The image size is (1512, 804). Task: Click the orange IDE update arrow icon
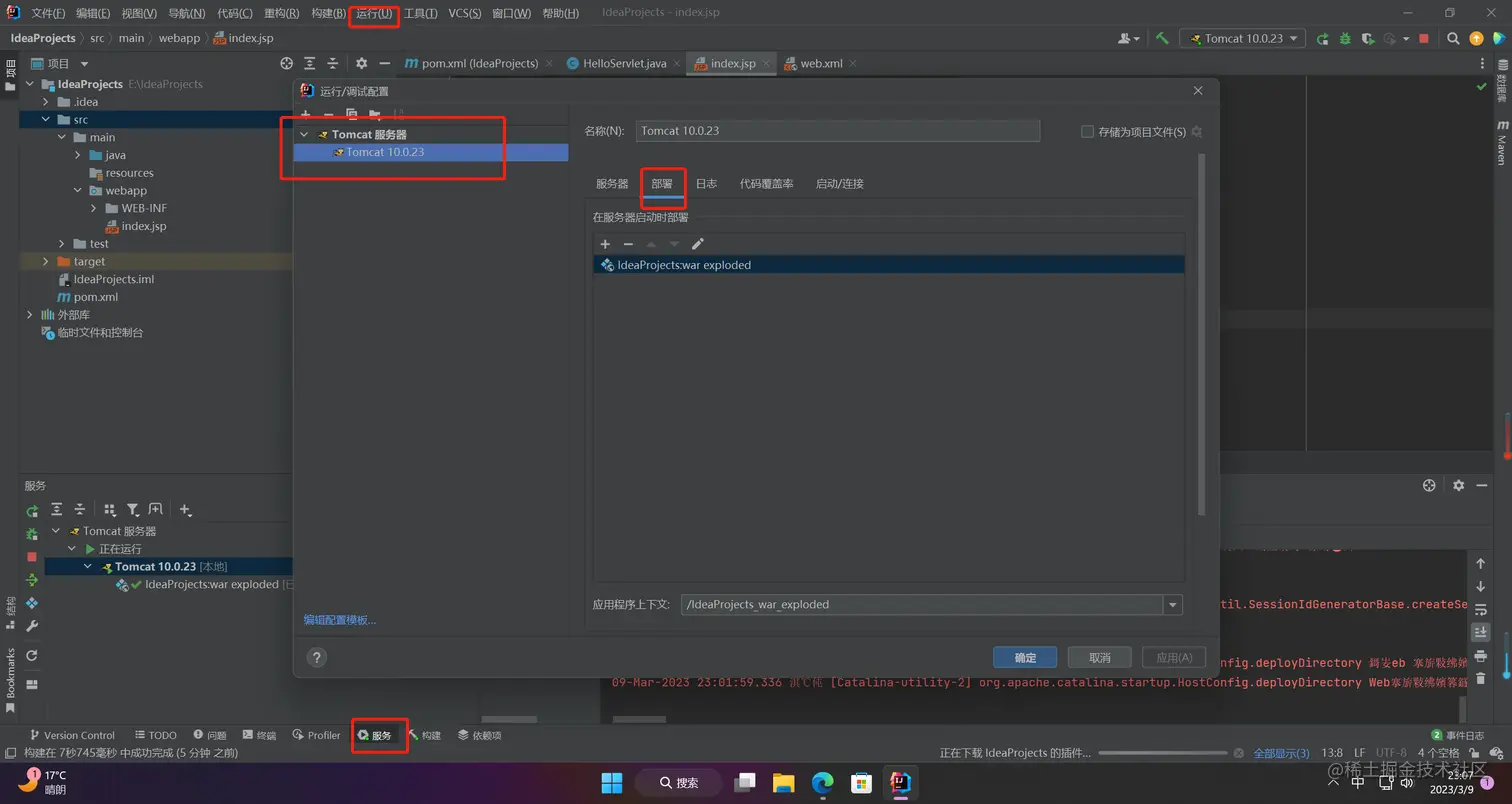[1477, 38]
